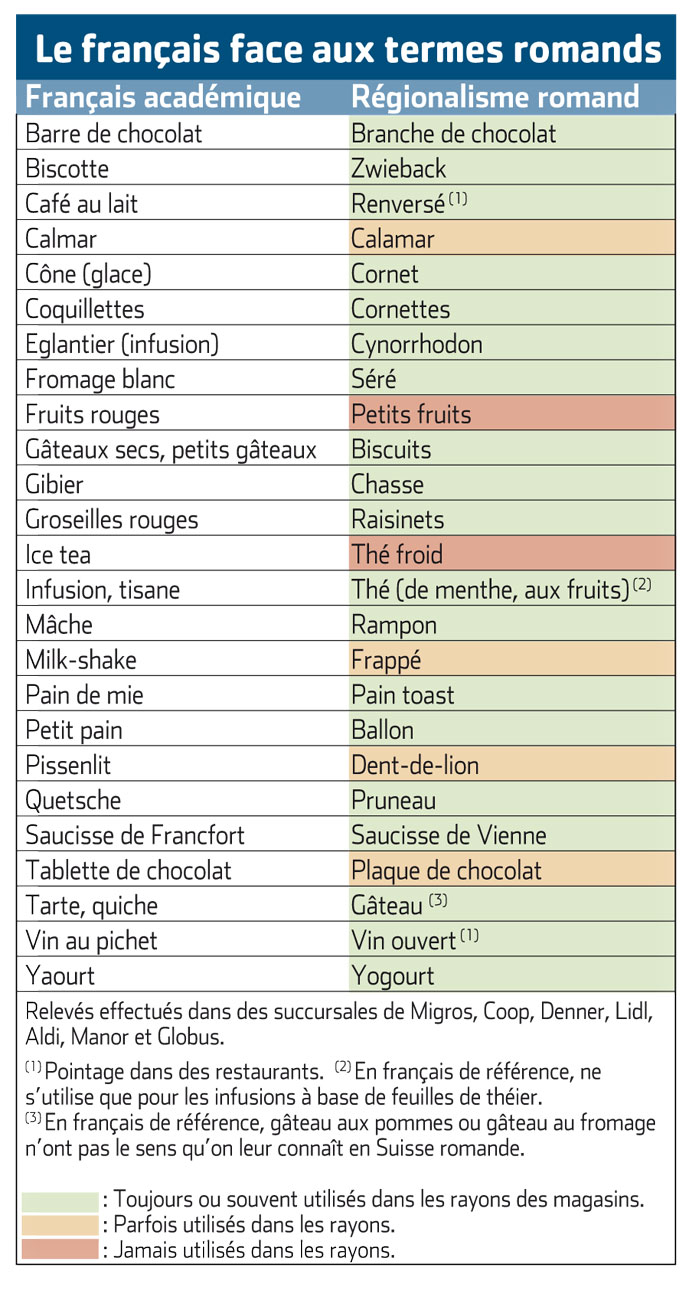Click the 'Zwieback' cell
The image size is (689, 1300).
click(510, 168)
